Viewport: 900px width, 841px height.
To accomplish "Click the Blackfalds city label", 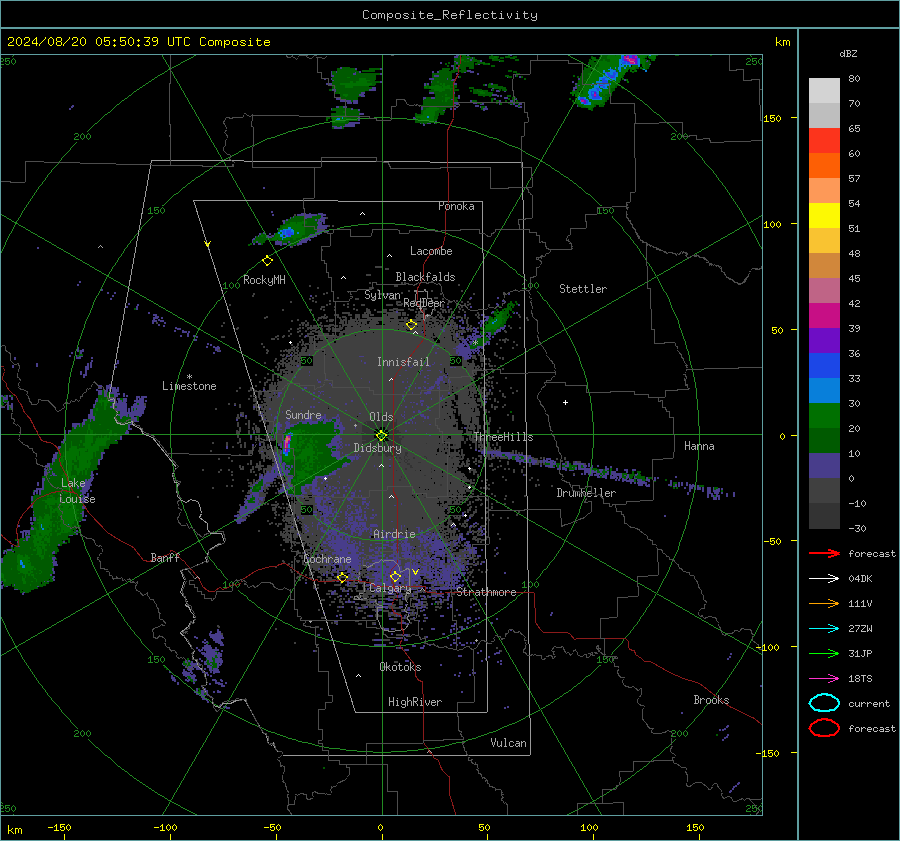I will [x=425, y=277].
